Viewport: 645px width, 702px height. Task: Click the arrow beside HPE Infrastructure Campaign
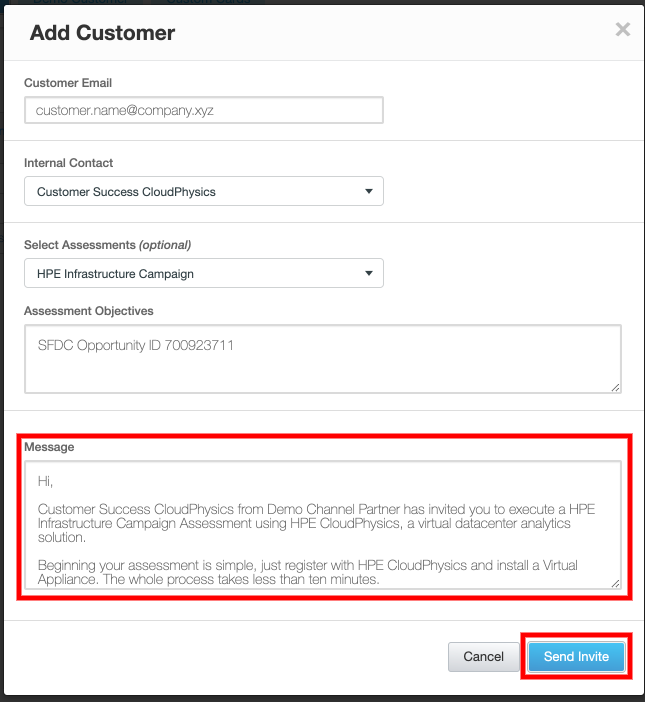click(368, 273)
